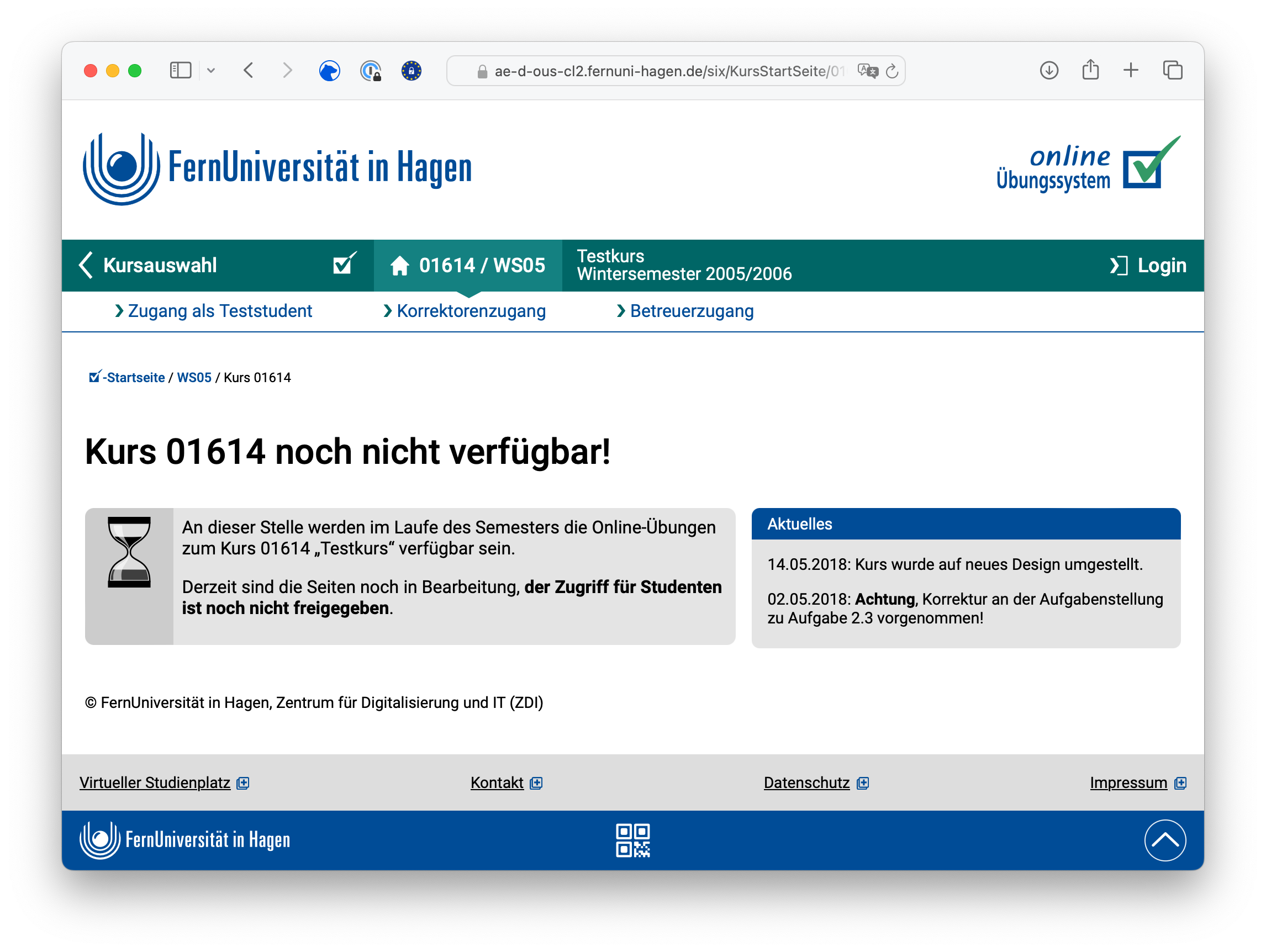The height and width of the screenshot is (952, 1266).
Task: Open Korrektorenzugang link
Action: click(464, 311)
